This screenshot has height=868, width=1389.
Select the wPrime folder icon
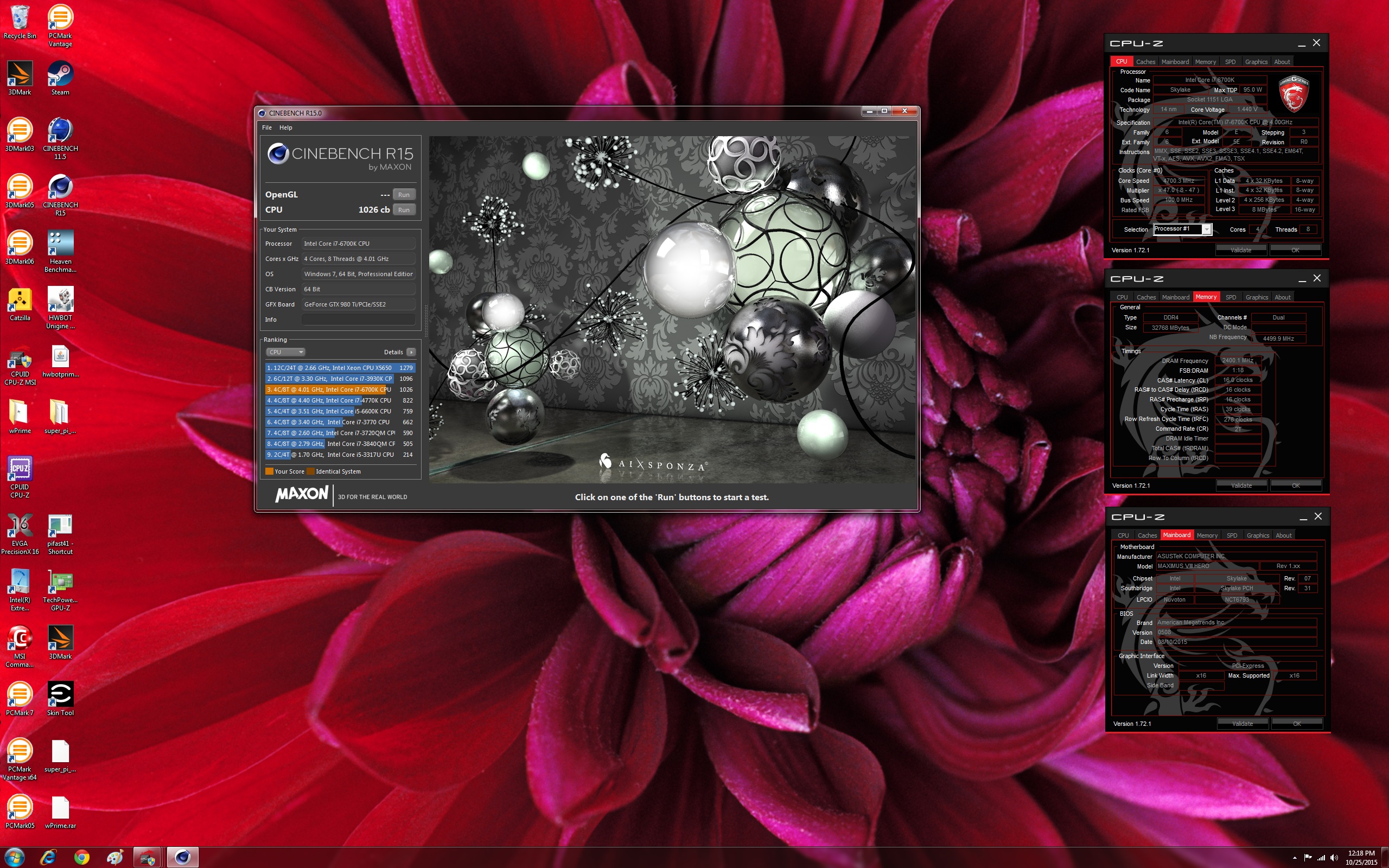(x=20, y=416)
